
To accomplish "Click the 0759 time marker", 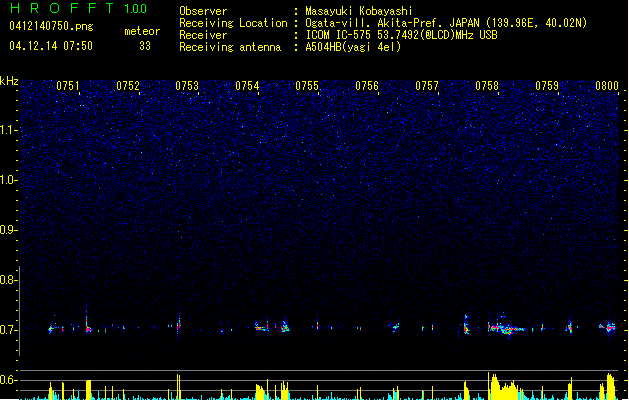I will coord(547,86).
